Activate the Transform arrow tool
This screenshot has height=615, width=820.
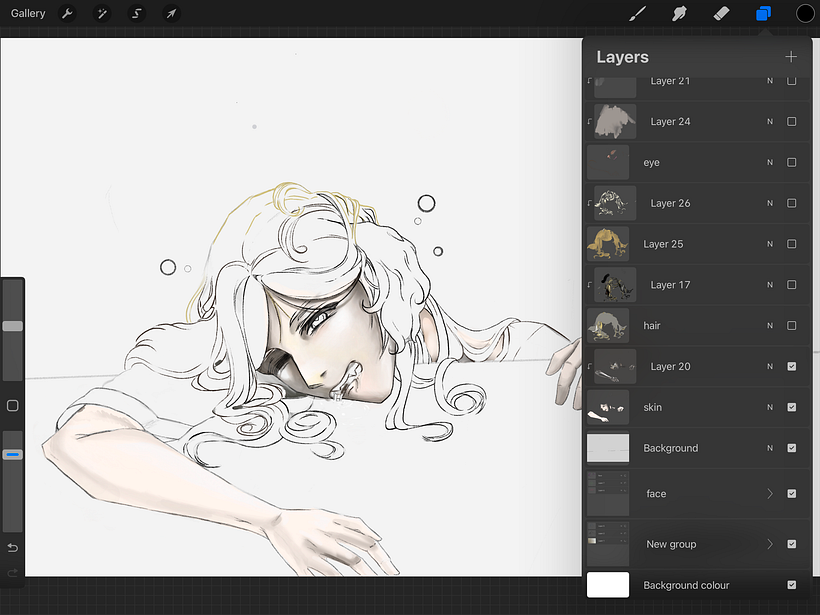pyautogui.click(x=172, y=14)
